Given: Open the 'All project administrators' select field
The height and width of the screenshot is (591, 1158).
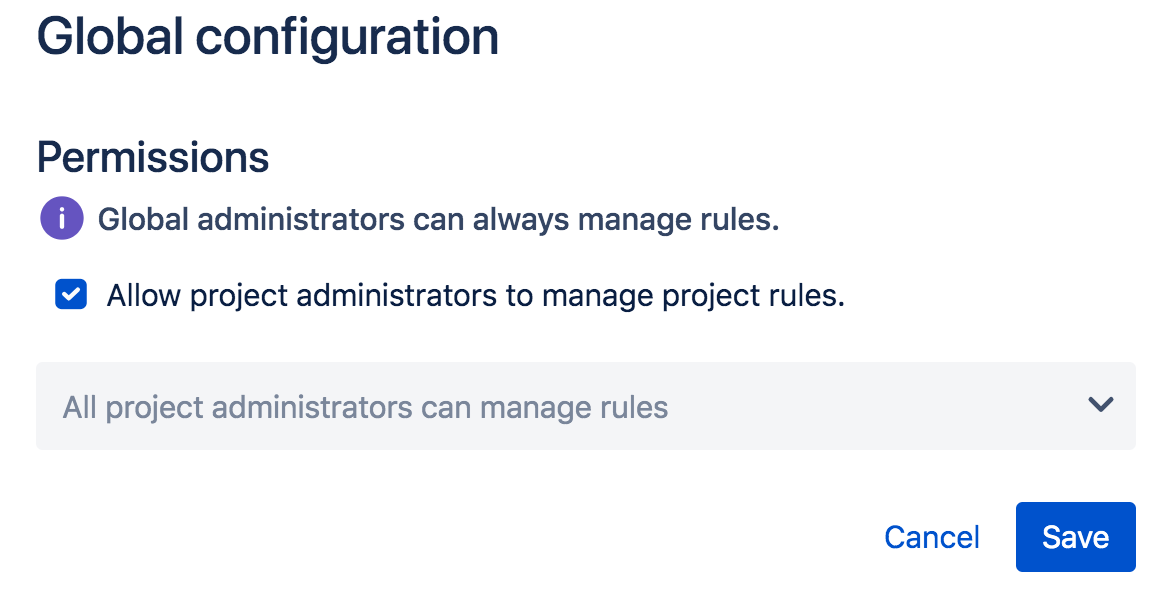Looking at the screenshot, I should tap(585, 406).
